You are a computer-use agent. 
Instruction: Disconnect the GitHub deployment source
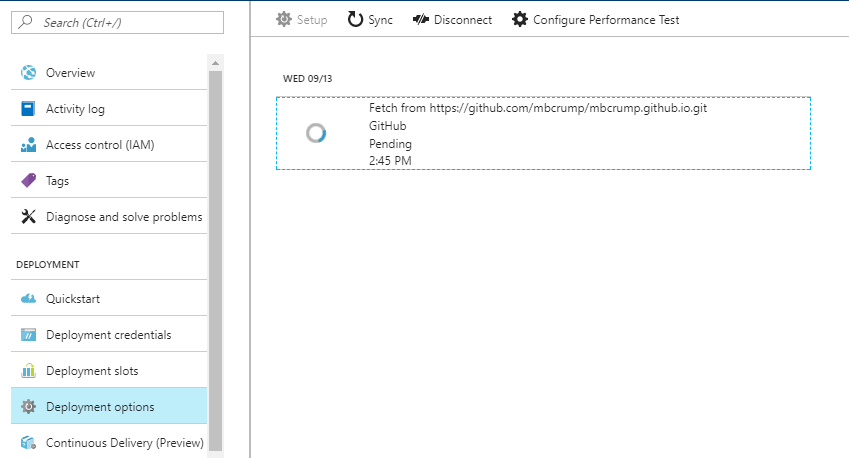pyautogui.click(x=452, y=20)
